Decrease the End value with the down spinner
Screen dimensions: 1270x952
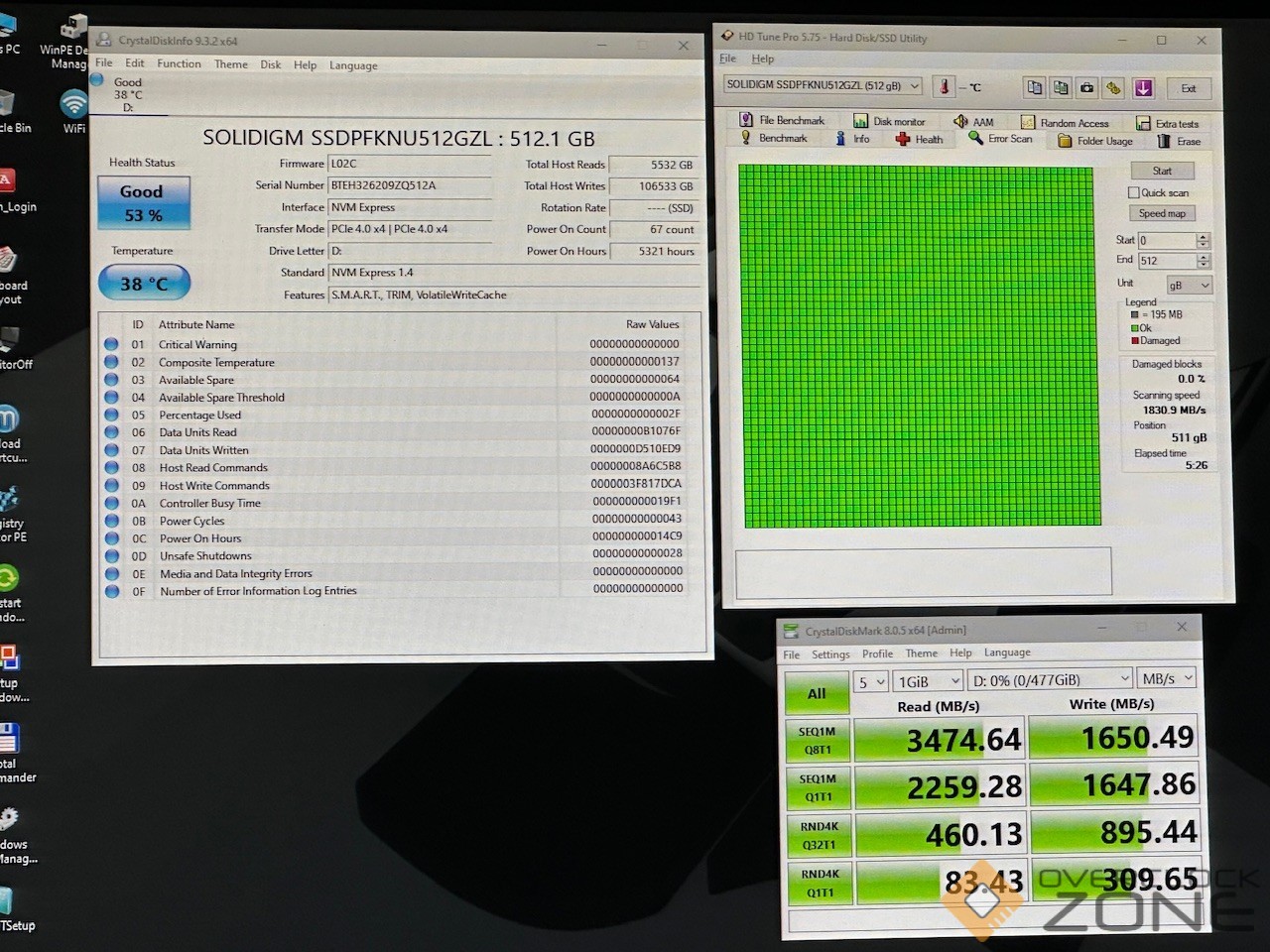[x=1204, y=265]
